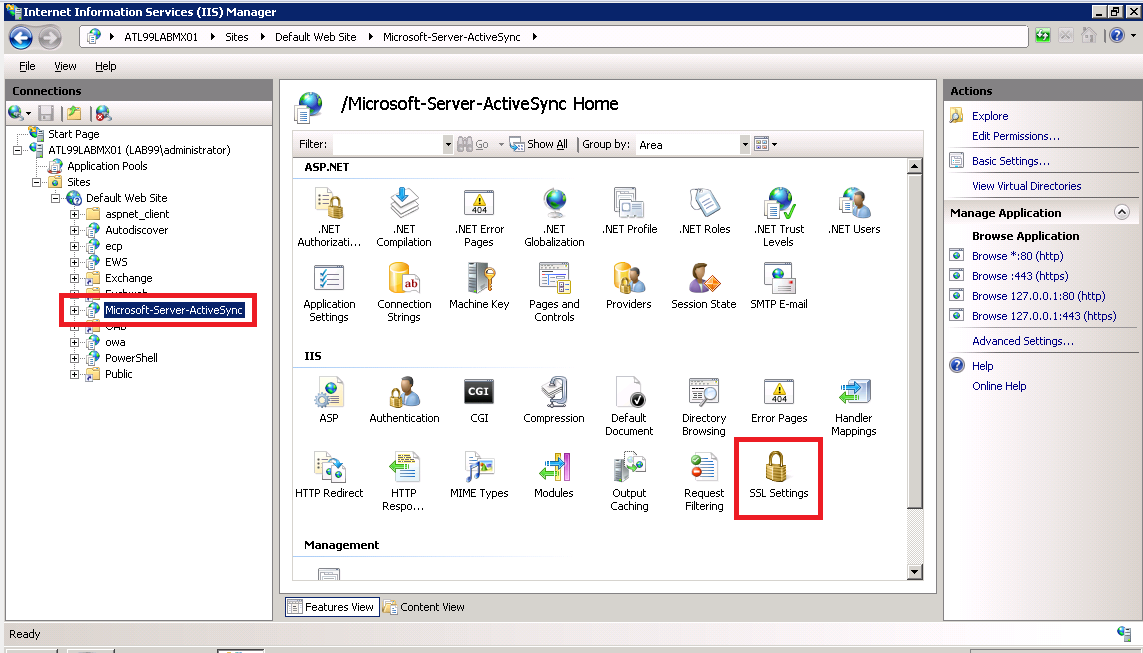Open .NET Trust Levels feature
This screenshot has width=1143, height=653.
779,217
